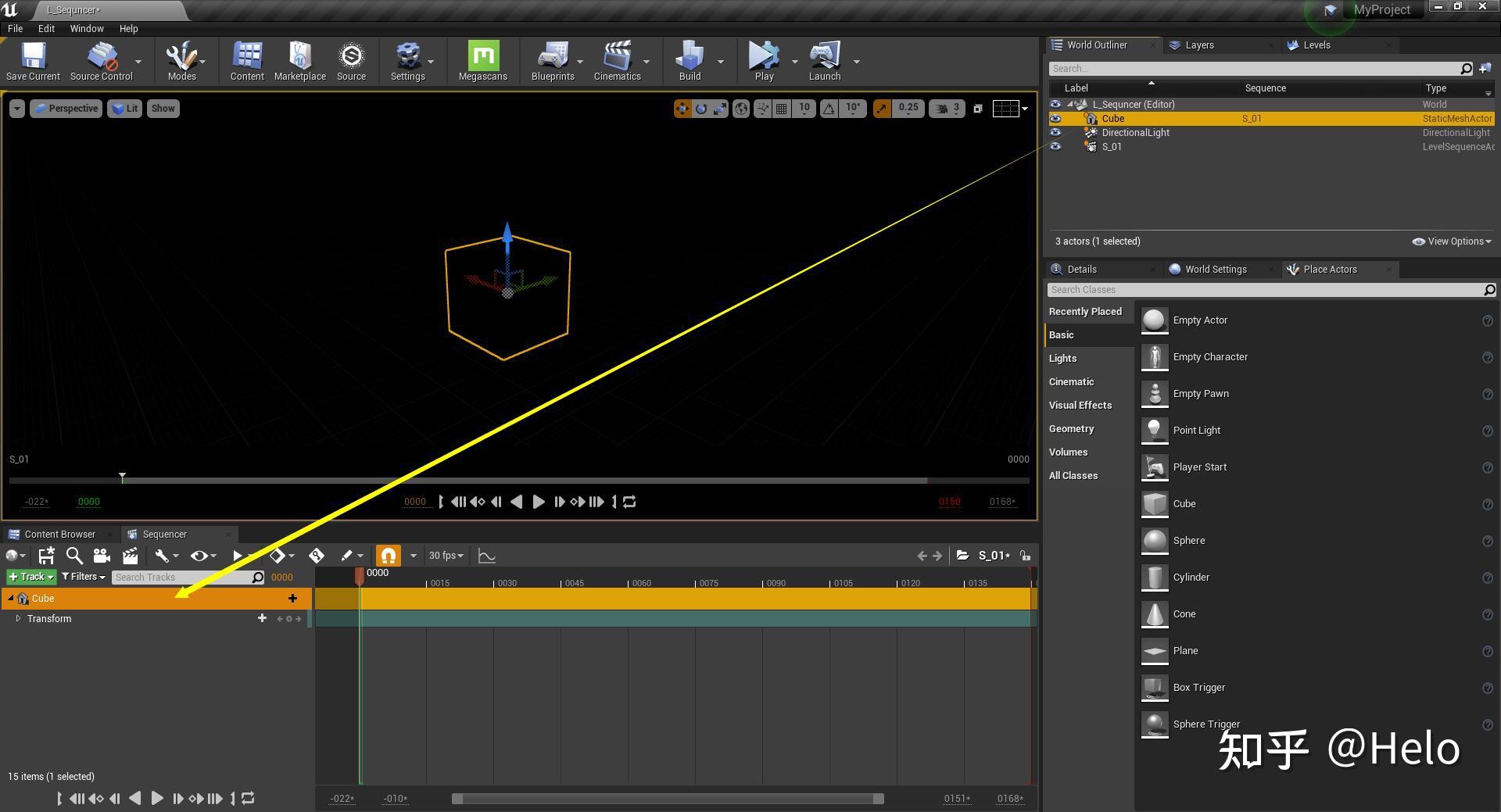Viewport: 1501px width, 812px height.
Task: Click the green Track button in Sequencer
Action: pos(30,577)
